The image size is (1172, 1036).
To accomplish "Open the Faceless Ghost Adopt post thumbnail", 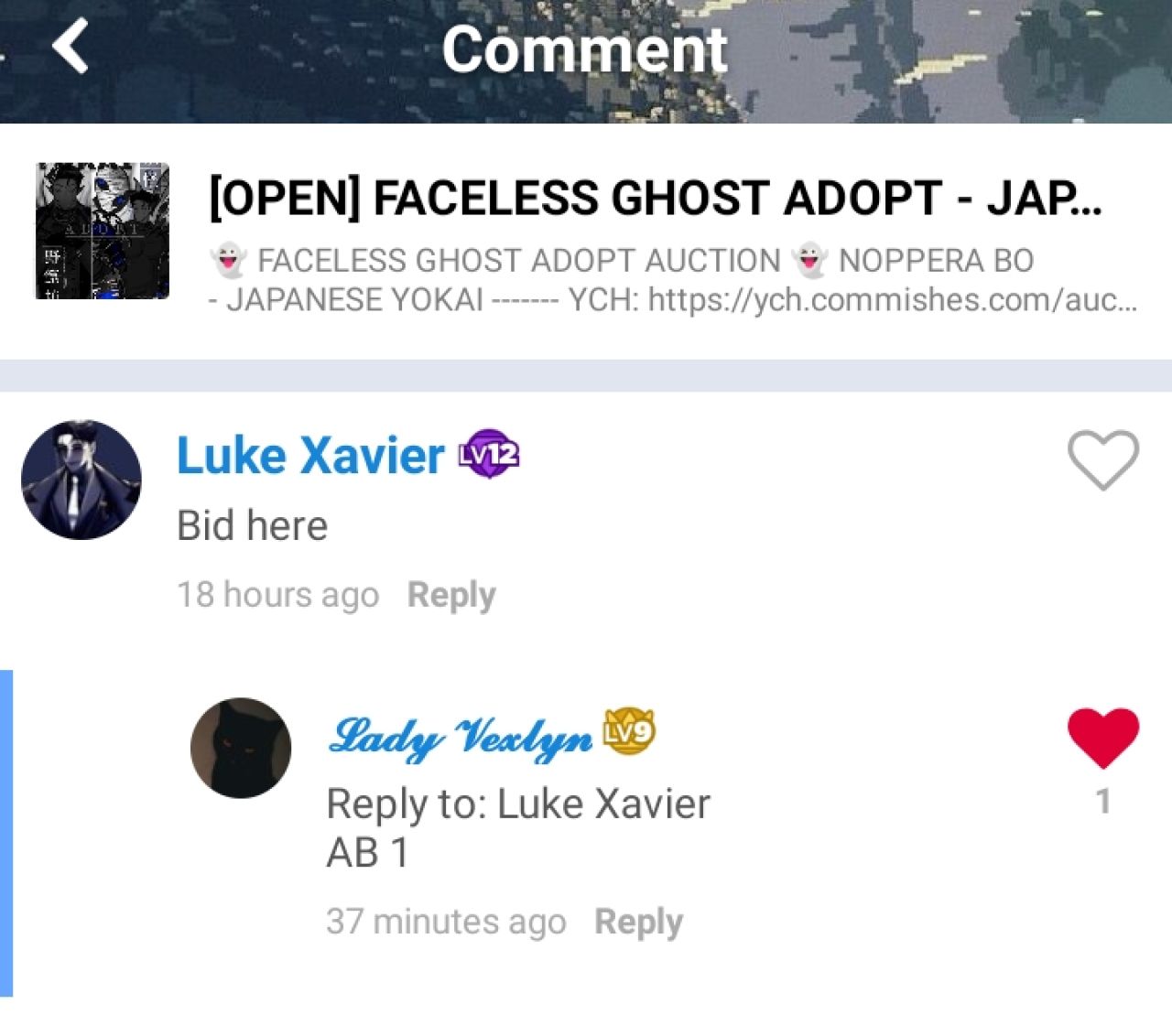I will [x=103, y=231].
